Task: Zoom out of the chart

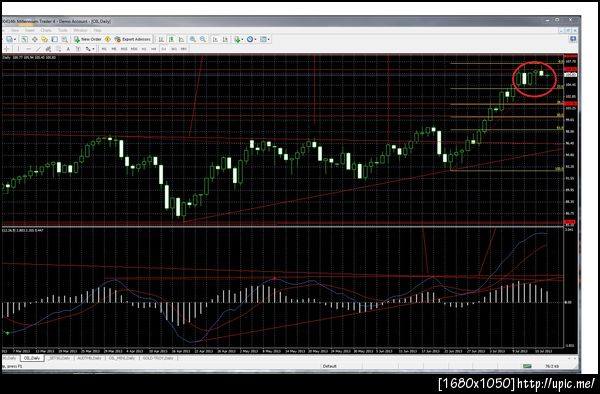Action: 203,39
